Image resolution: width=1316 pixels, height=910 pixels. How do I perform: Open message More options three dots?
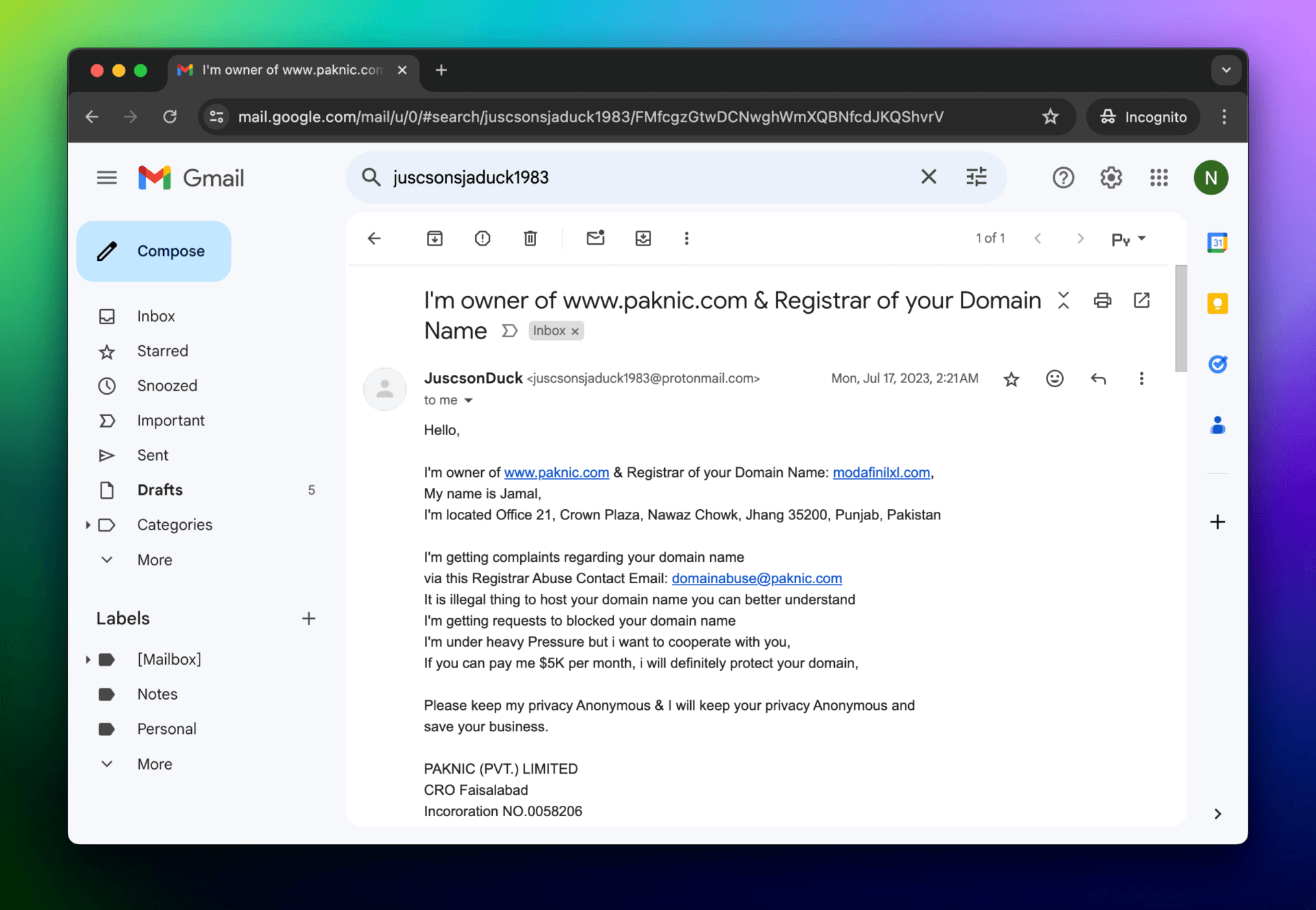click(1141, 378)
